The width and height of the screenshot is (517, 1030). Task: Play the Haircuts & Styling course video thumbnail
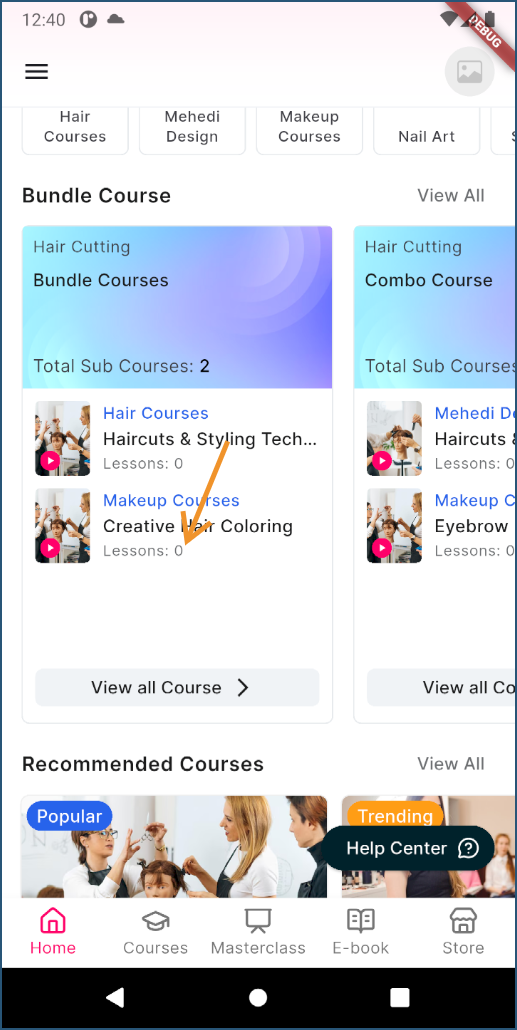click(62, 438)
